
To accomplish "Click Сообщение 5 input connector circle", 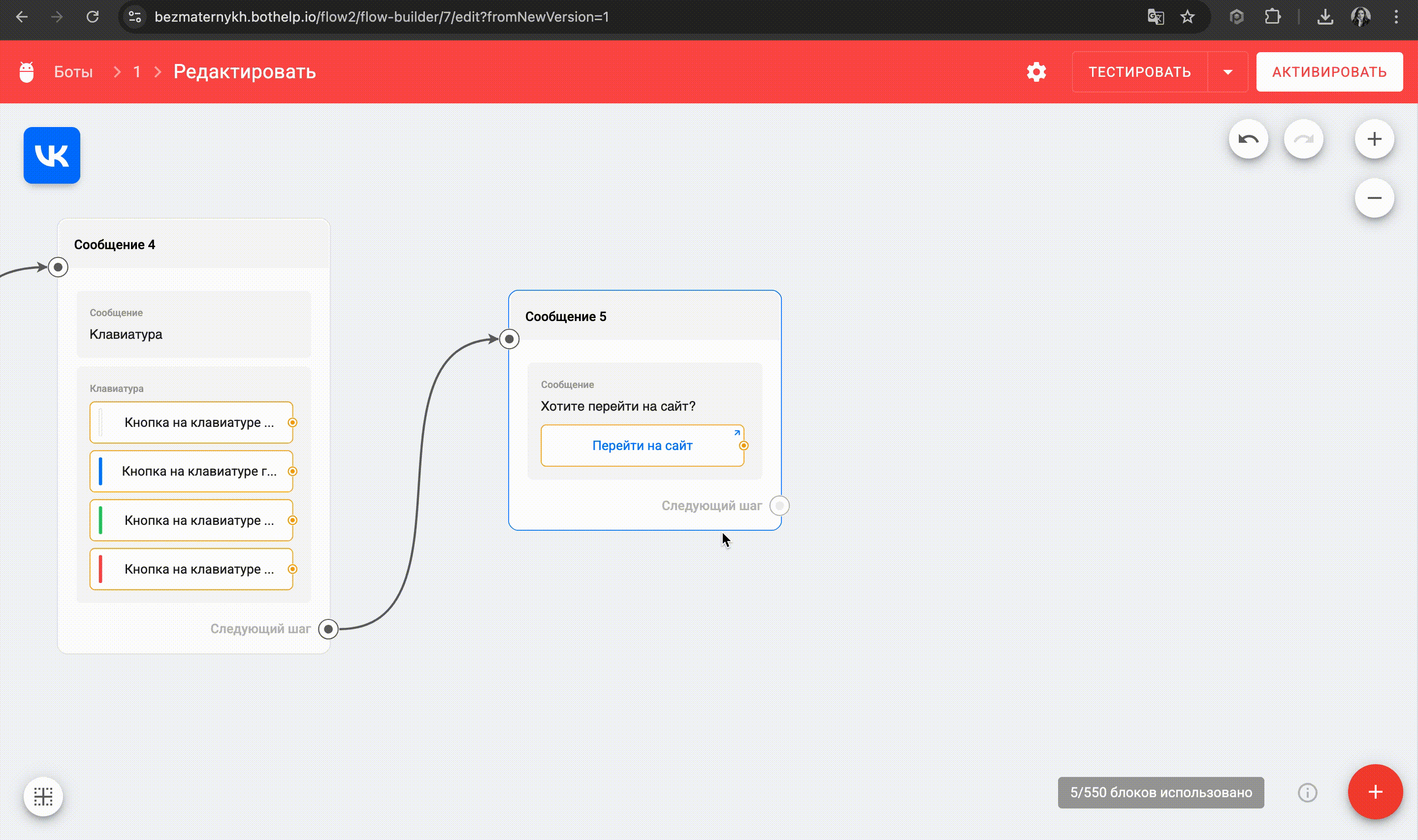I will 509,339.
